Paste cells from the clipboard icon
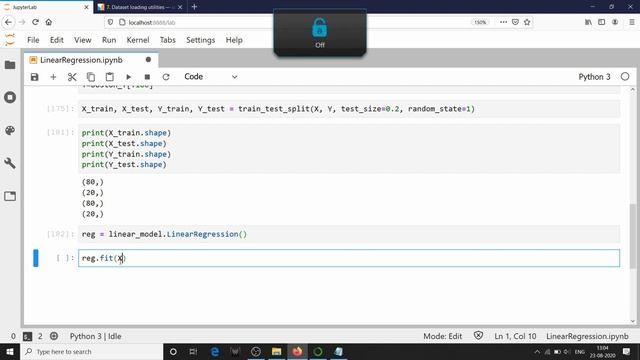Image resolution: width=640 pixels, height=360 pixels. (x=109, y=77)
